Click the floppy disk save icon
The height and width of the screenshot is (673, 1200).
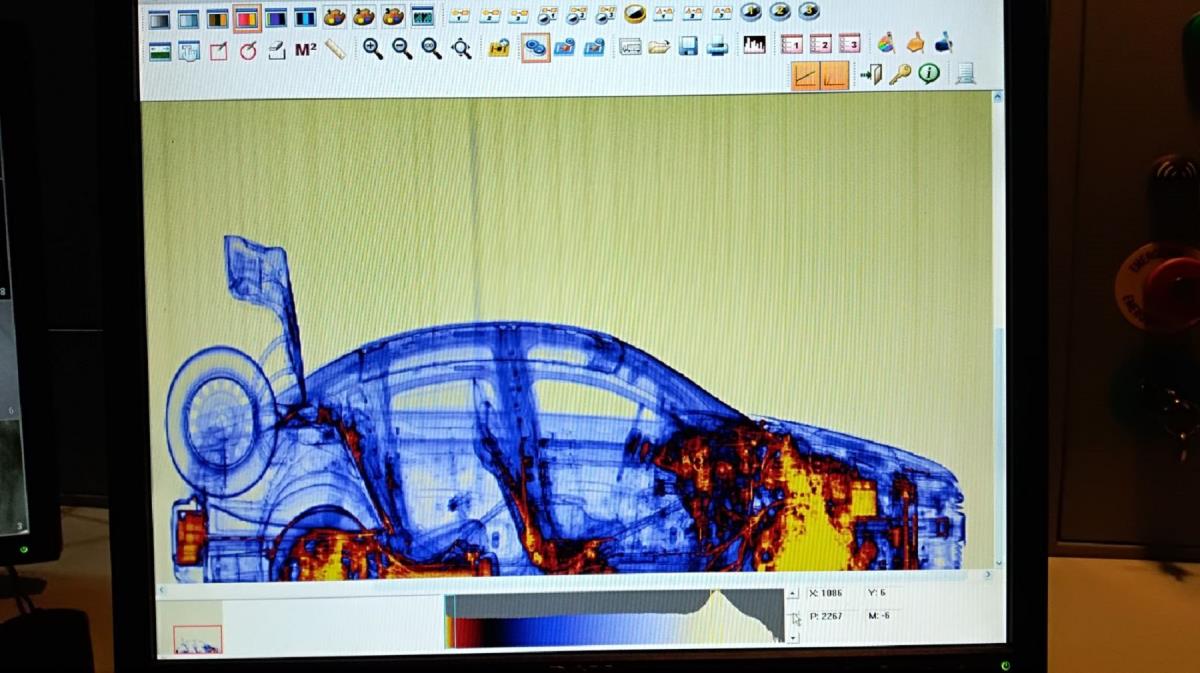pyautogui.click(x=688, y=46)
